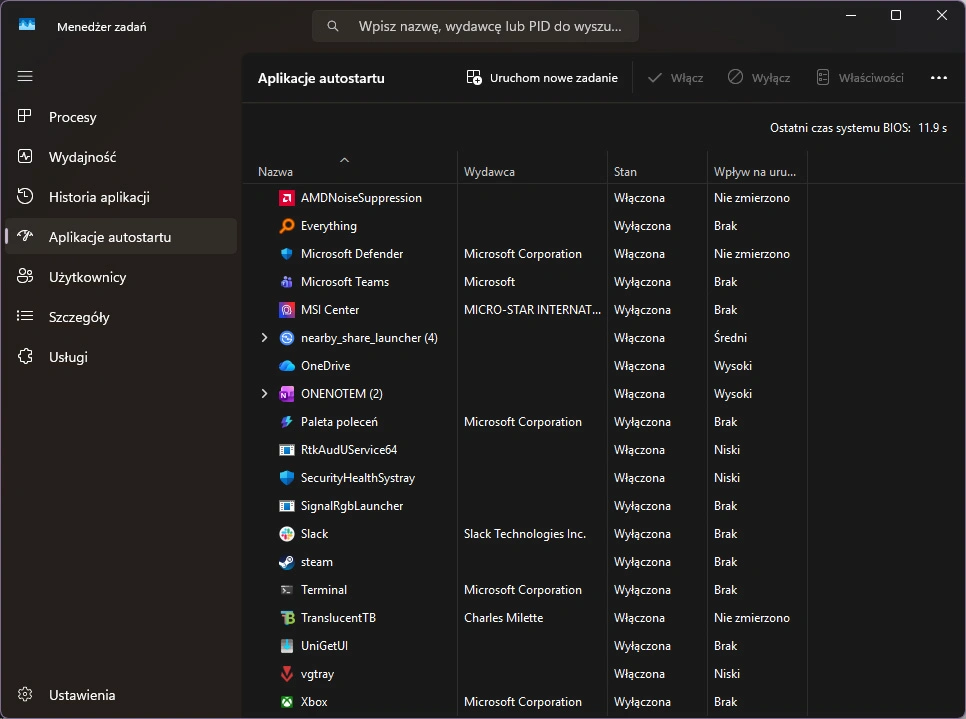The height and width of the screenshot is (719, 966).
Task: Click the search input field
Action: (x=490, y=27)
